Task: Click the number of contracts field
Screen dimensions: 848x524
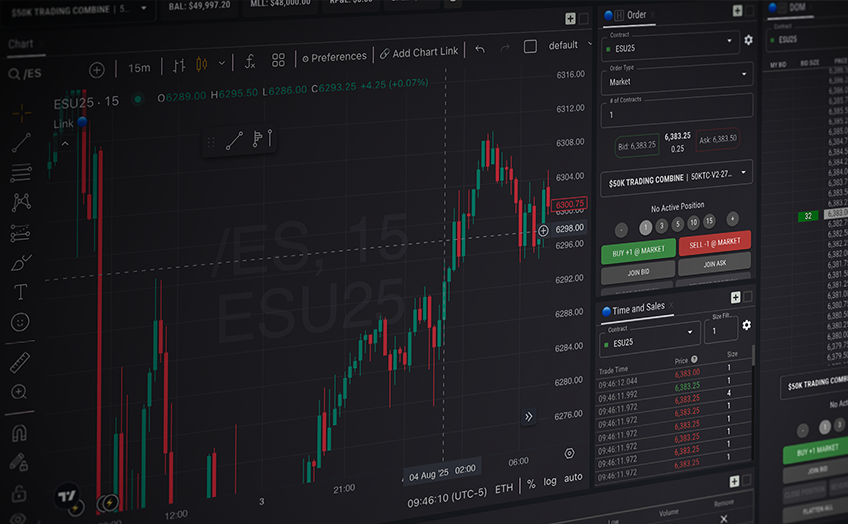Action: 676,112
